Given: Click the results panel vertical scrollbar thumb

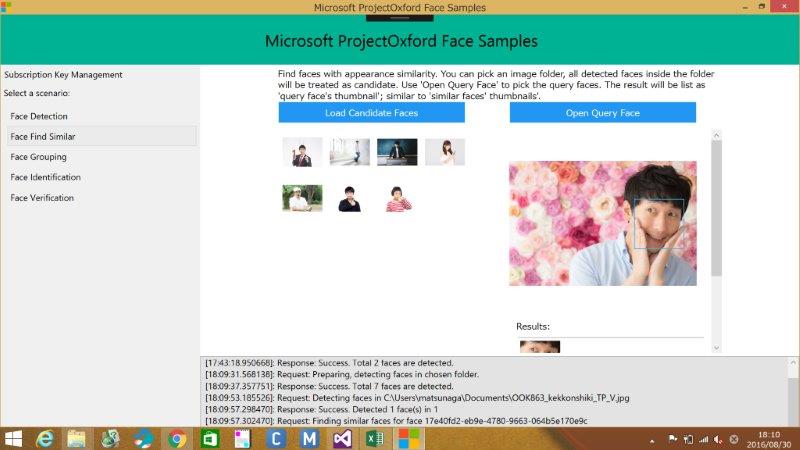Looking at the screenshot, I should (716, 208).
